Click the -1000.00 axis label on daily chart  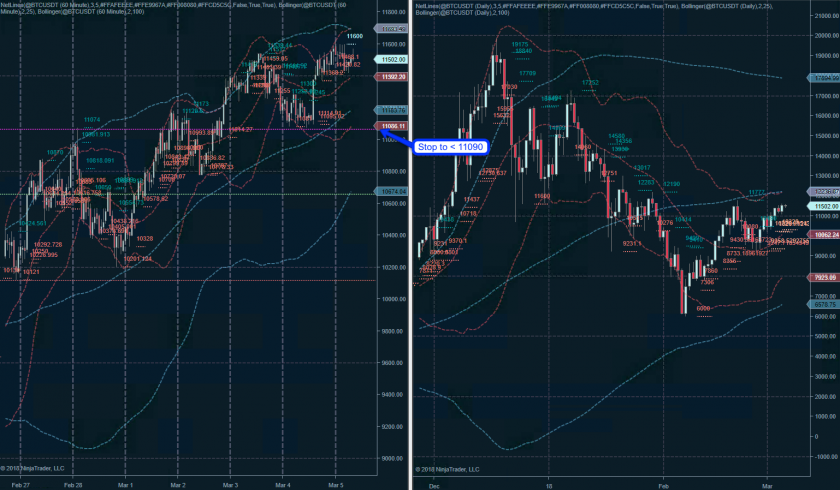[x=826, y=457]
